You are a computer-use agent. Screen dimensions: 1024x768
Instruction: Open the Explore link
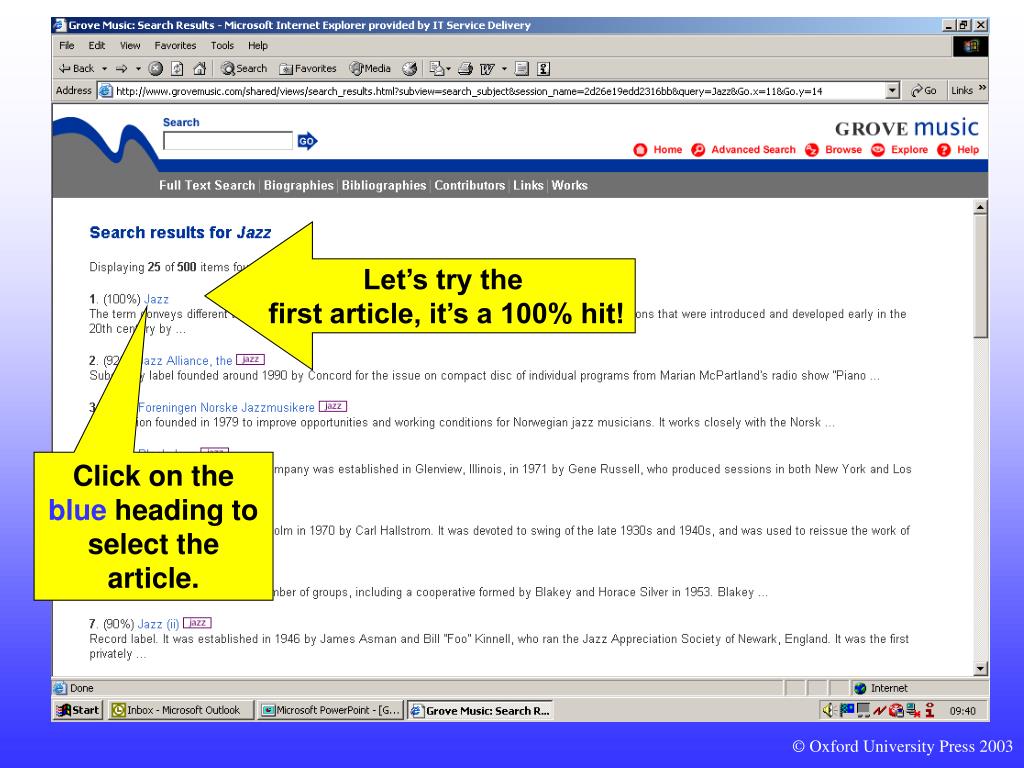[909, 150]
